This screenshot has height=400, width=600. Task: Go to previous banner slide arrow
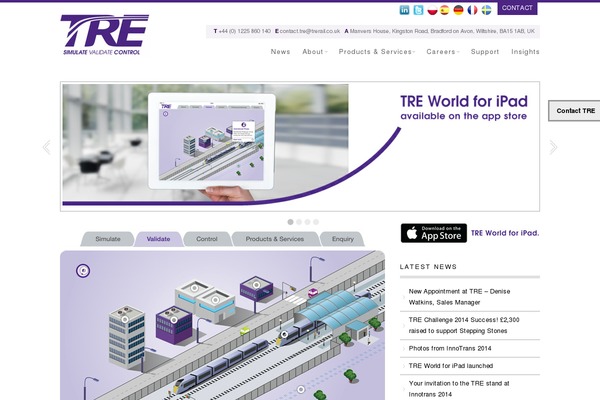[47, 147]
